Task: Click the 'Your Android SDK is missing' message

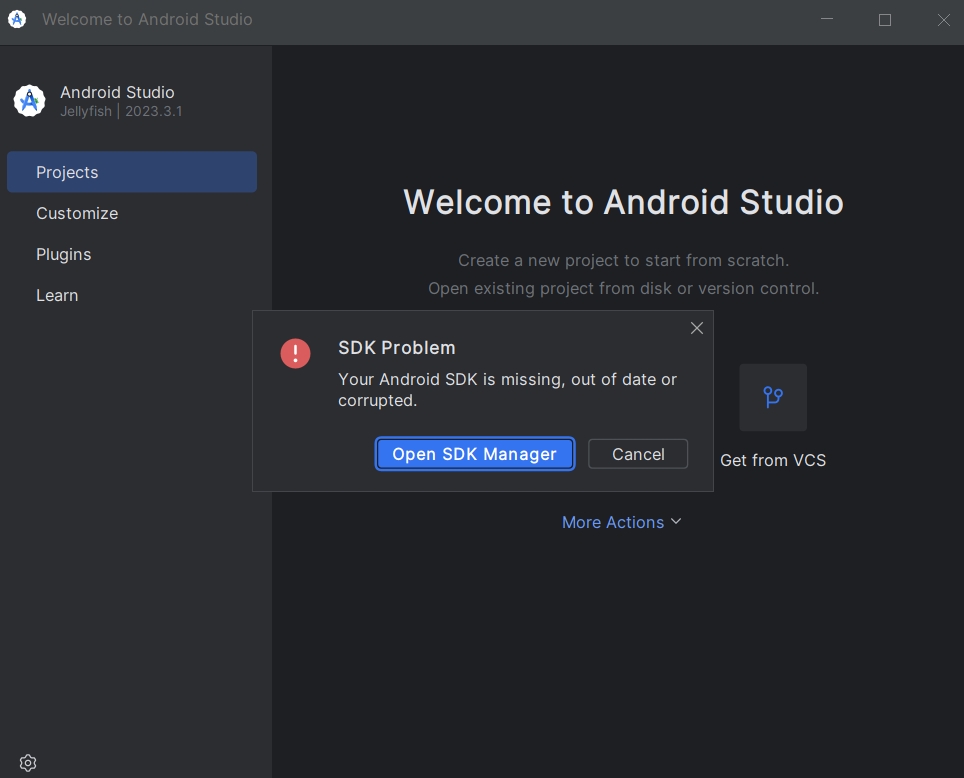Action: pyautogui.click(x=507, y=390)
